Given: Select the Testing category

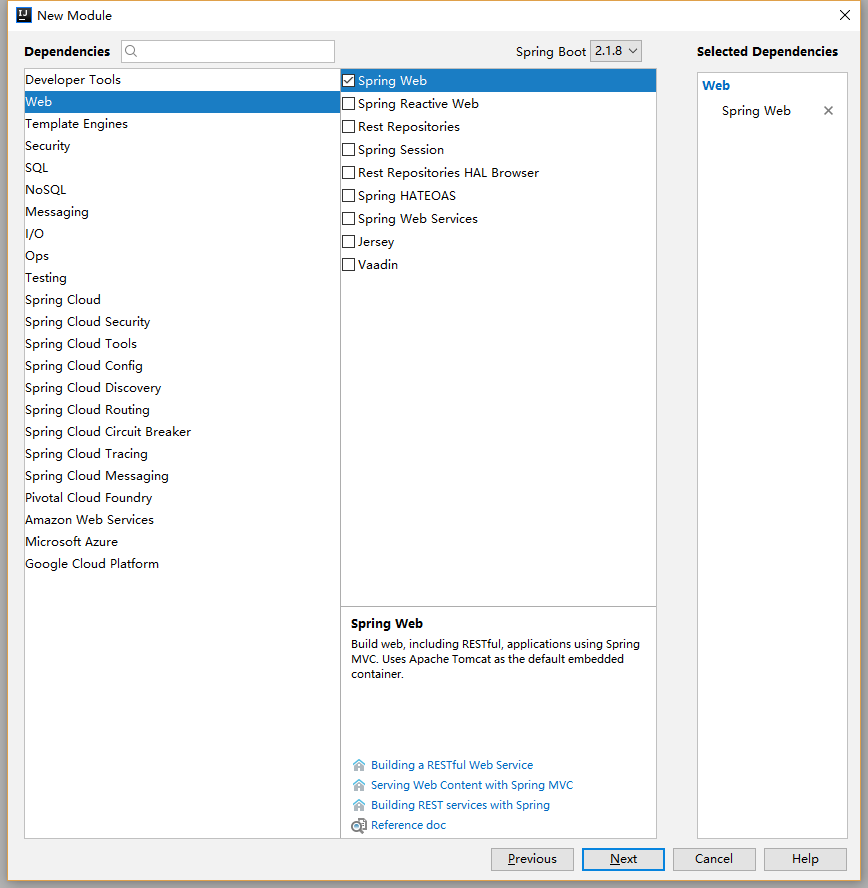Looking at the screenshot, I should pyautogui.click(x=182, y=278).
